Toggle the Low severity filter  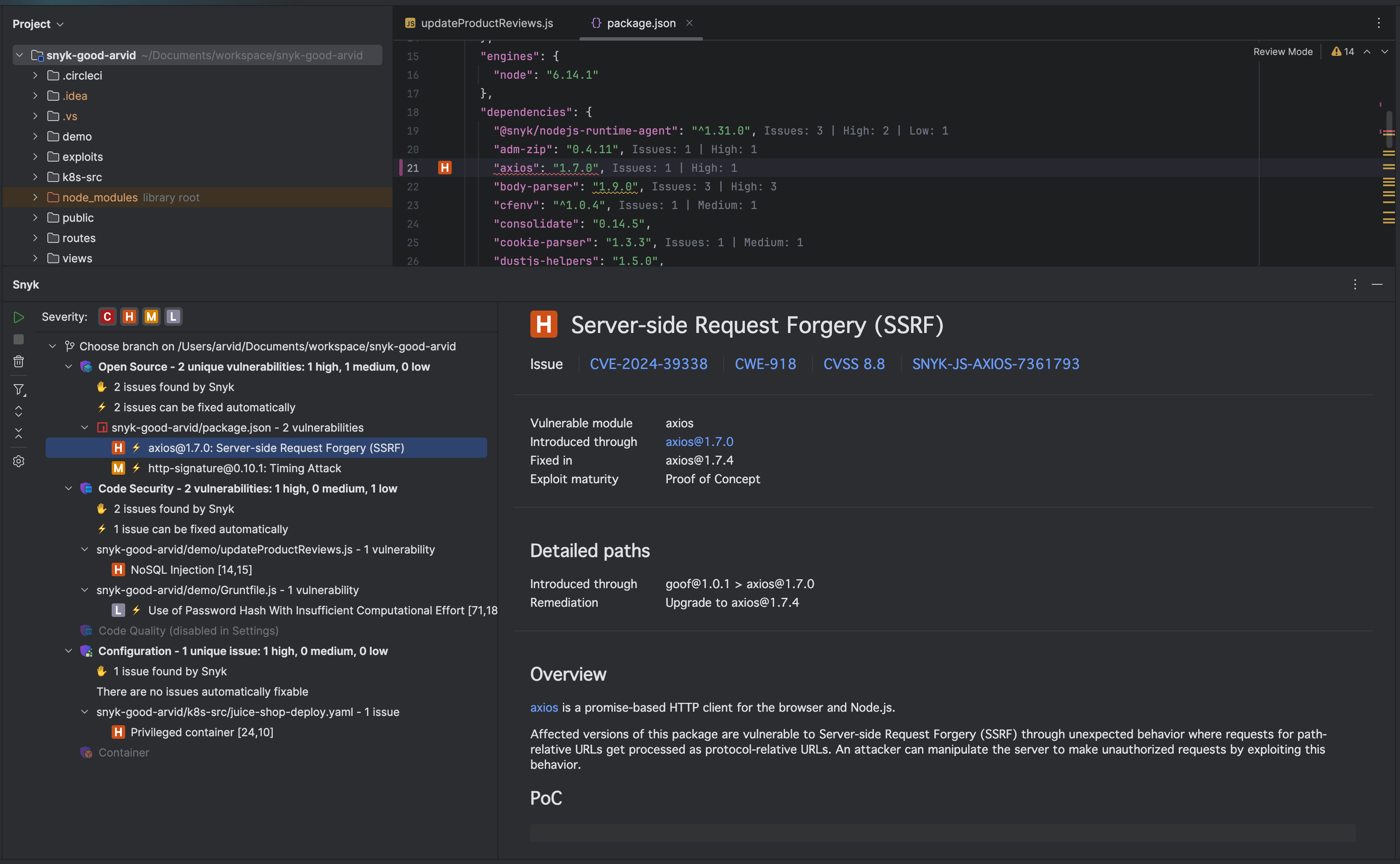pyautogui.click(x=173, y=316)
